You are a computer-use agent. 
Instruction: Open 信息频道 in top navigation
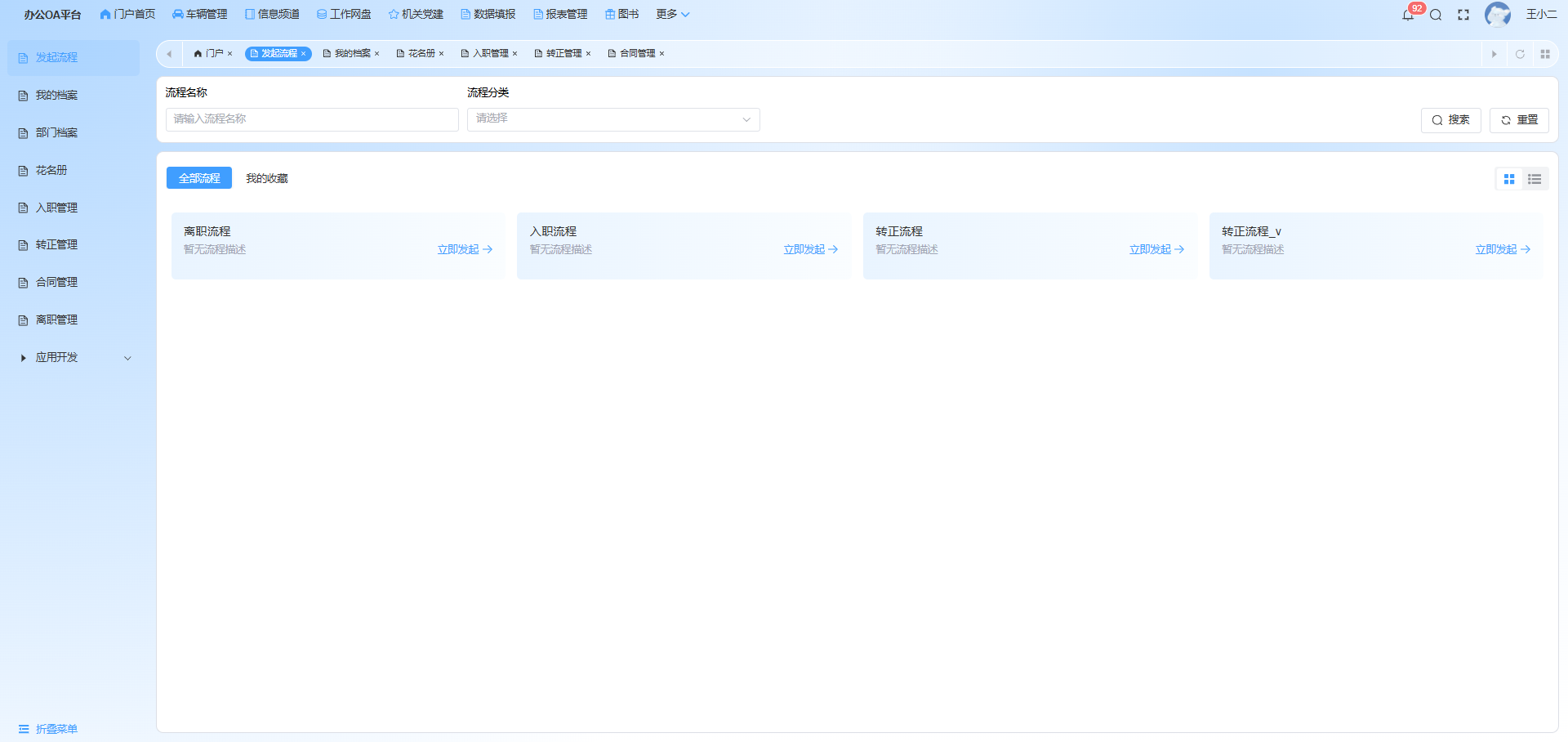pyautogui.click(x=272, y=15)
